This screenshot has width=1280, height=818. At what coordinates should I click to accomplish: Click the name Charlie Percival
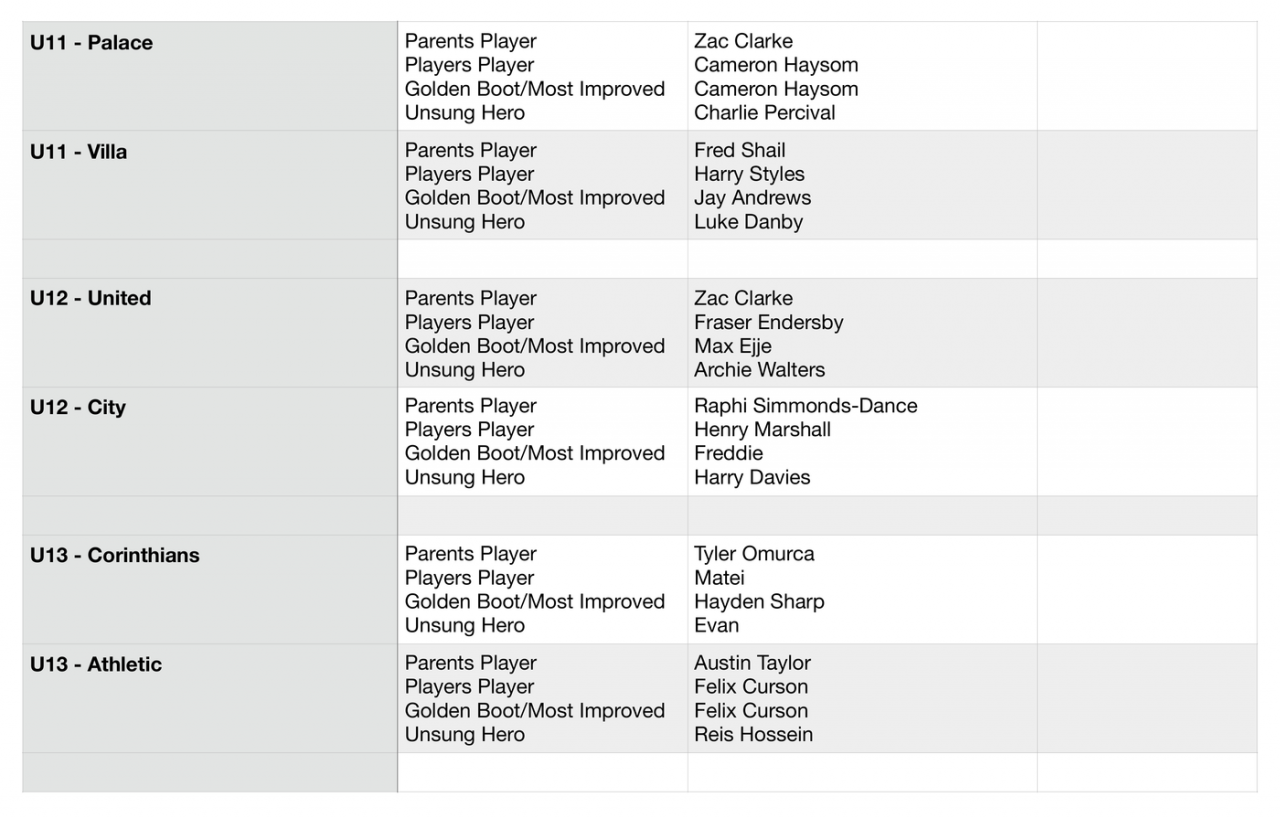tap(764, 113)
